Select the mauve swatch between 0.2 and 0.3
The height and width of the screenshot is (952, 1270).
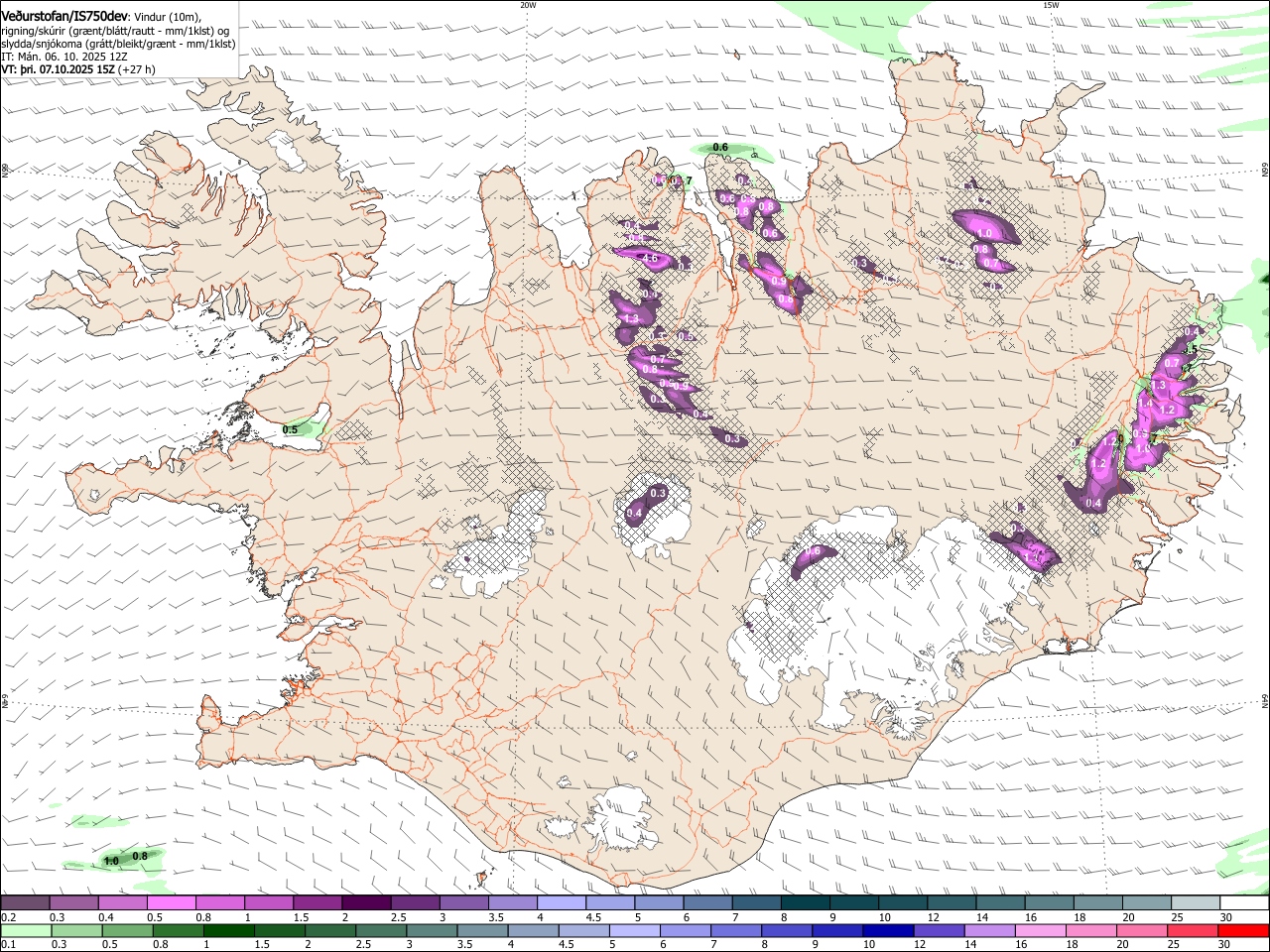pyautogui.click(x=25, y=903)
